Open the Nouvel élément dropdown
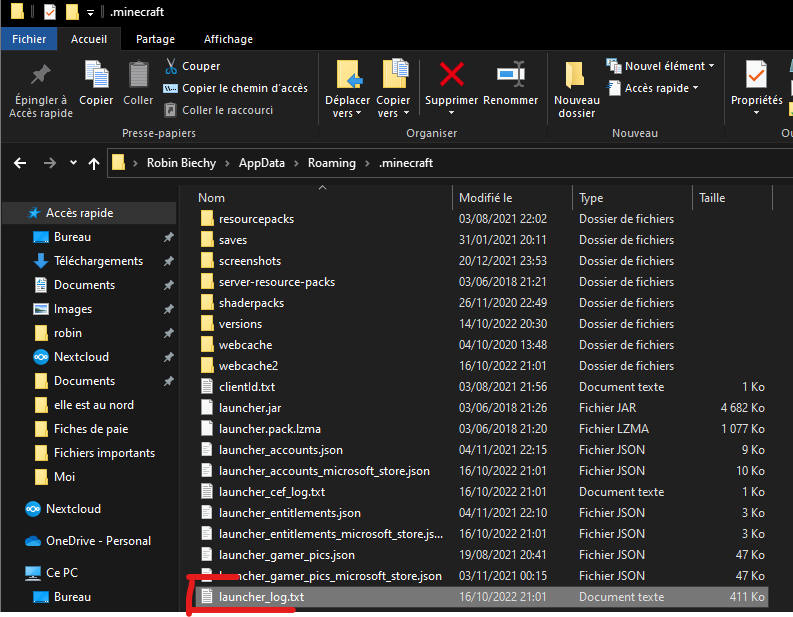 point(660,66)
